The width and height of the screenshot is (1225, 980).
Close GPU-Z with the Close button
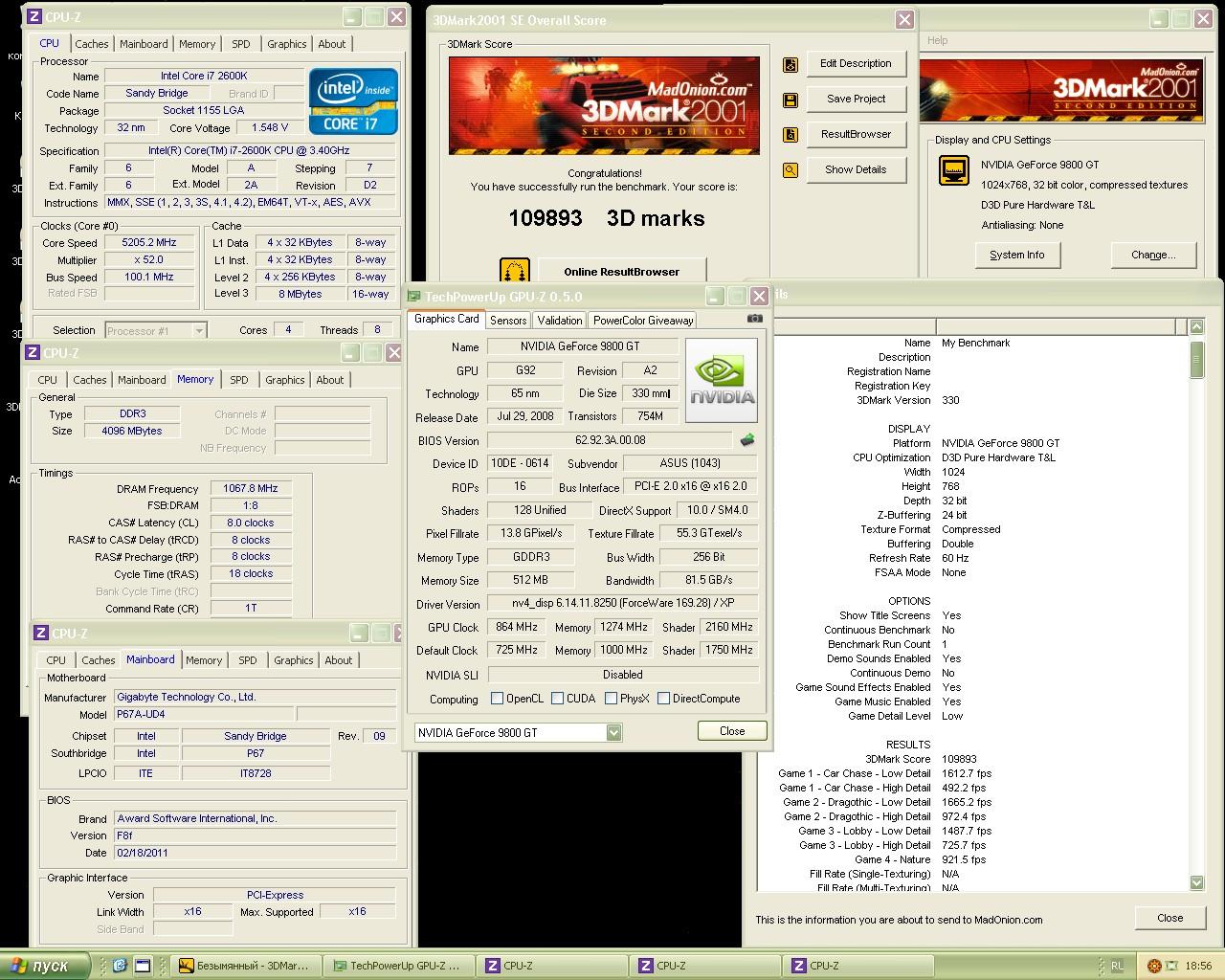(732, 731)
